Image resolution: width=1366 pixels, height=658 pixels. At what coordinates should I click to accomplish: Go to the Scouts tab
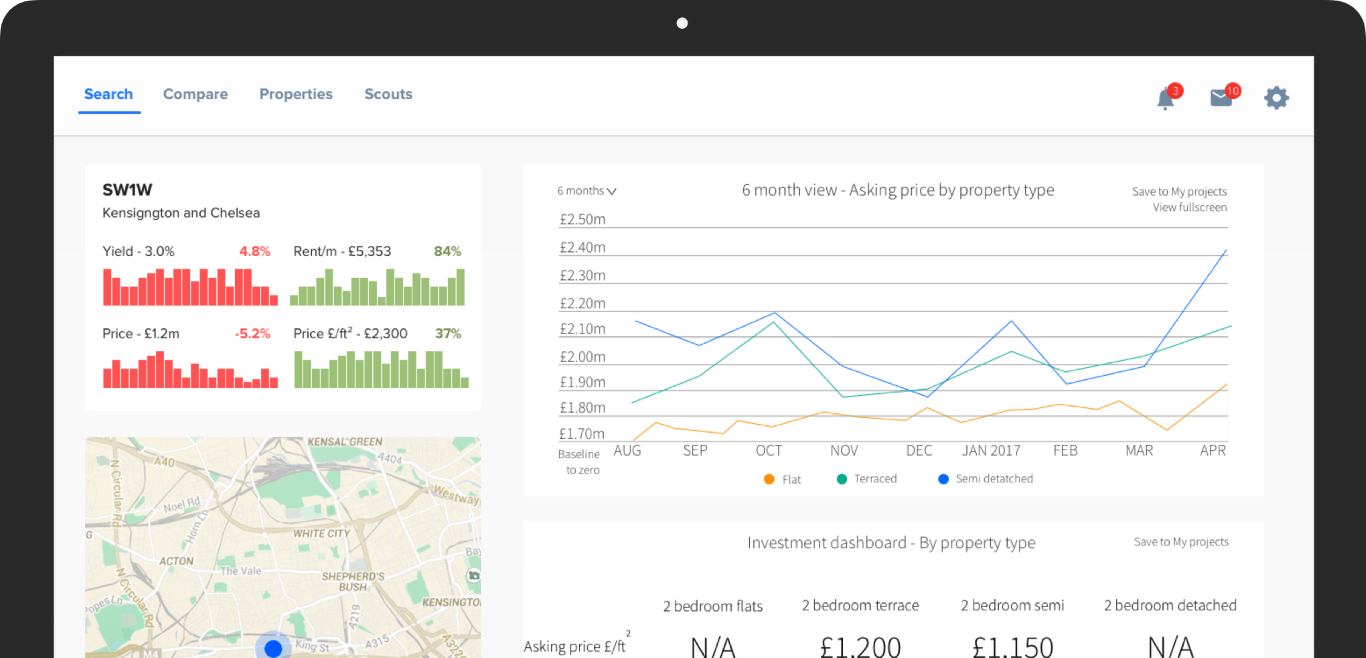388,94
